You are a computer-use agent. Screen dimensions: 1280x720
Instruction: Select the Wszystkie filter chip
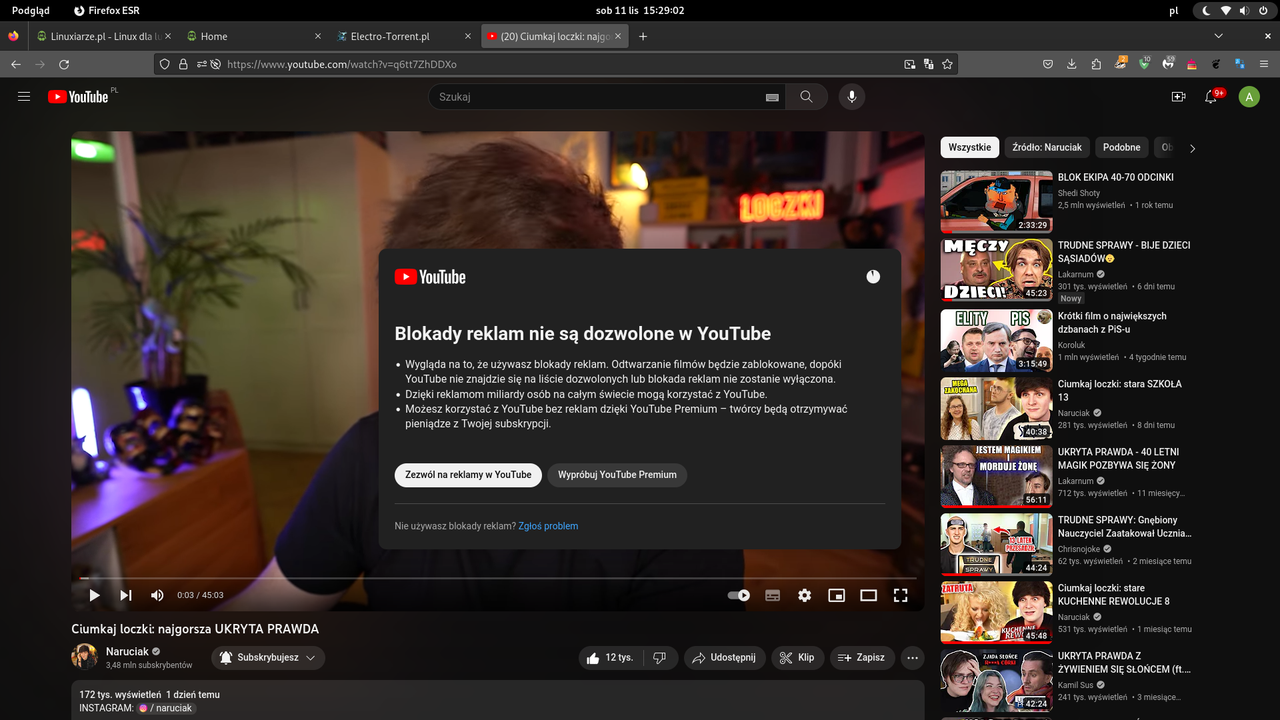click(x=970, y=147)
